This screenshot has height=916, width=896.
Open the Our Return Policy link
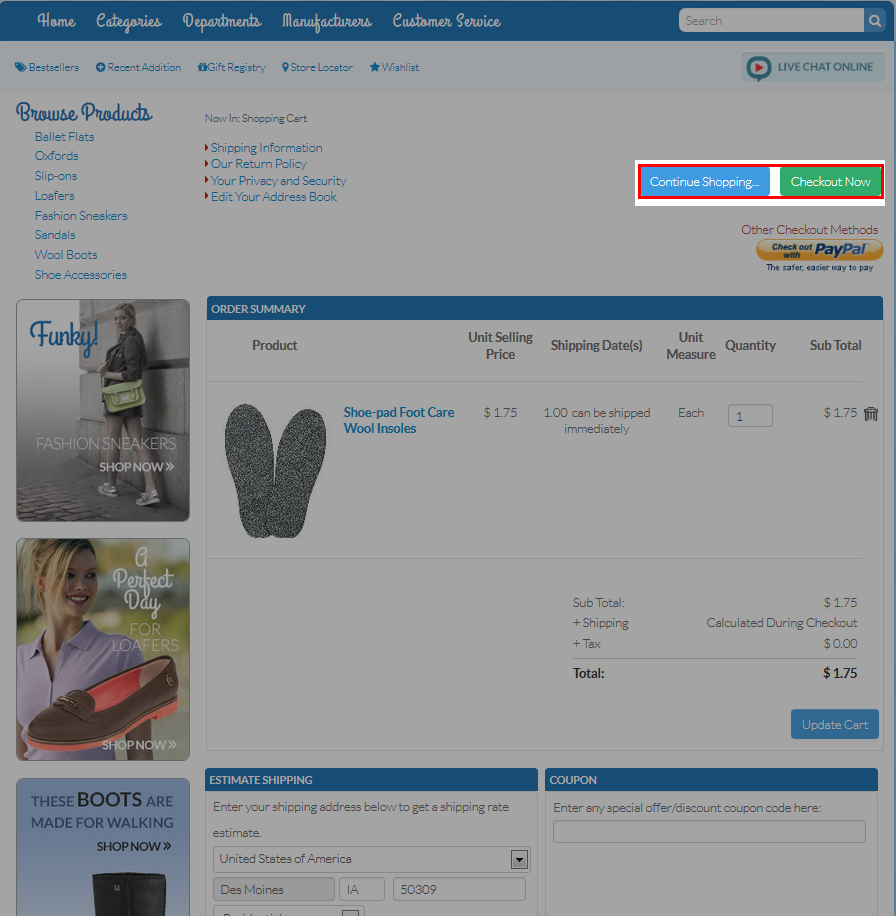(258, 164)
